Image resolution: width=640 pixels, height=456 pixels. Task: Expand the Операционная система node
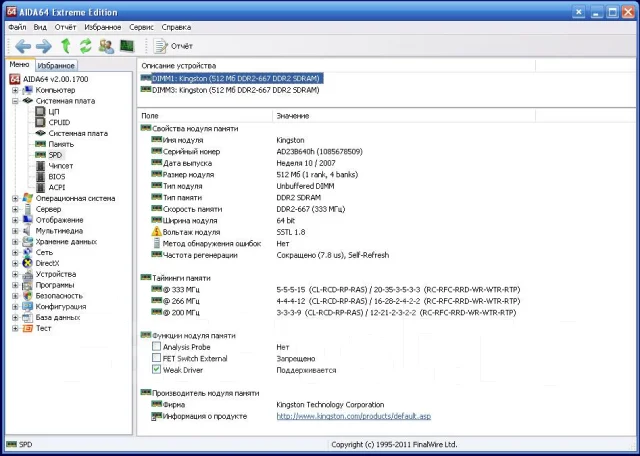[x=15, y=198]
